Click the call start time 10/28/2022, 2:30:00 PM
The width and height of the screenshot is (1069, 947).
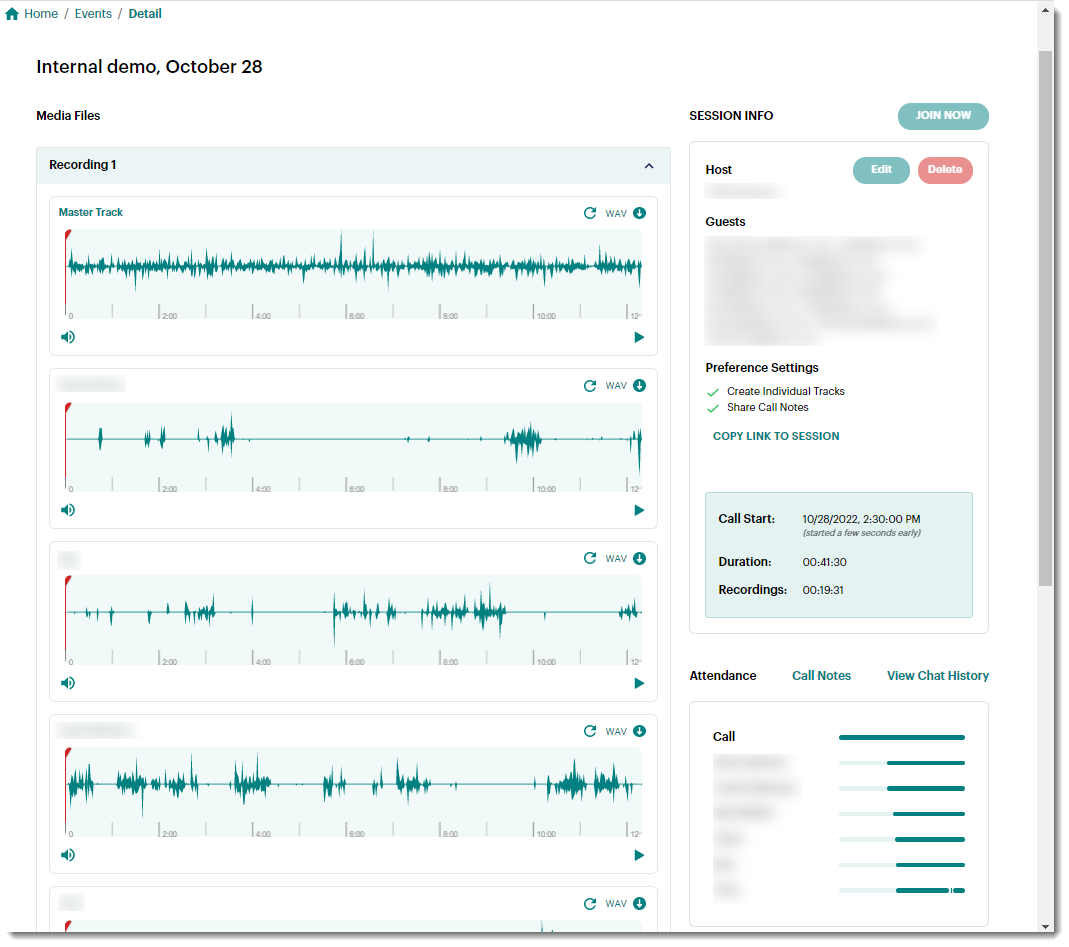click(861, 520)
